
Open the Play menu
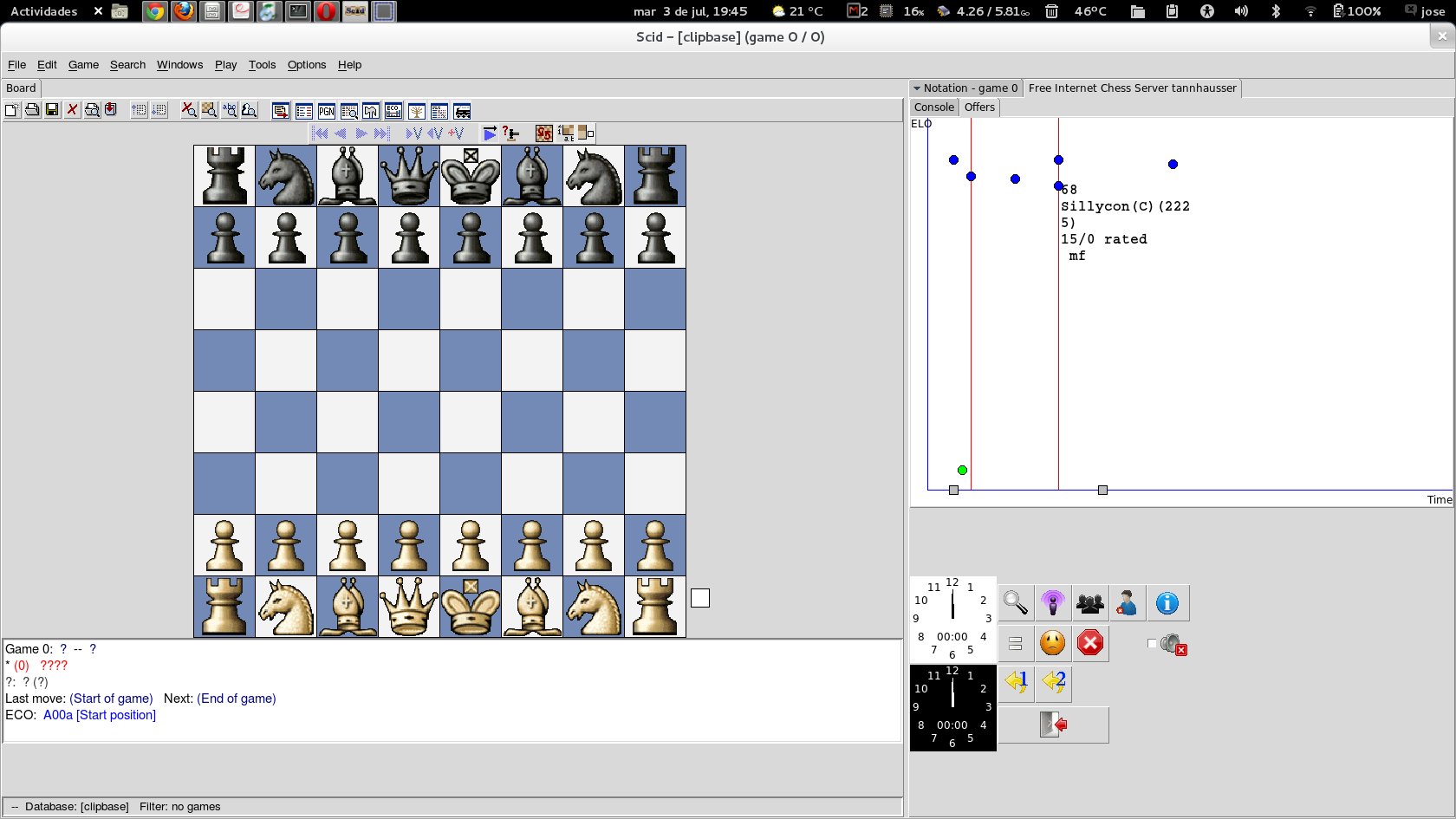pos(225,65)
